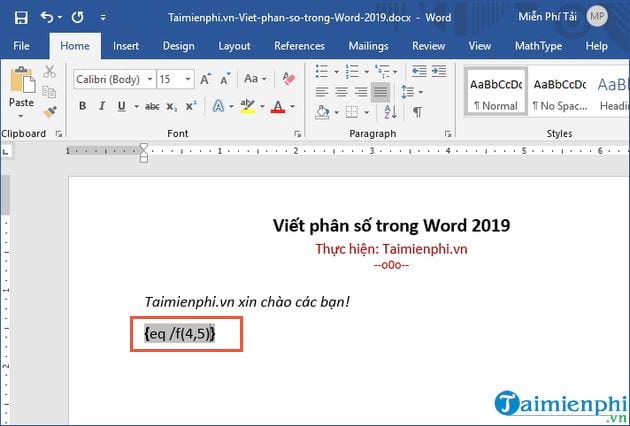Open Text Effects and Typography
630x426 pixels.
click(218, 106)
